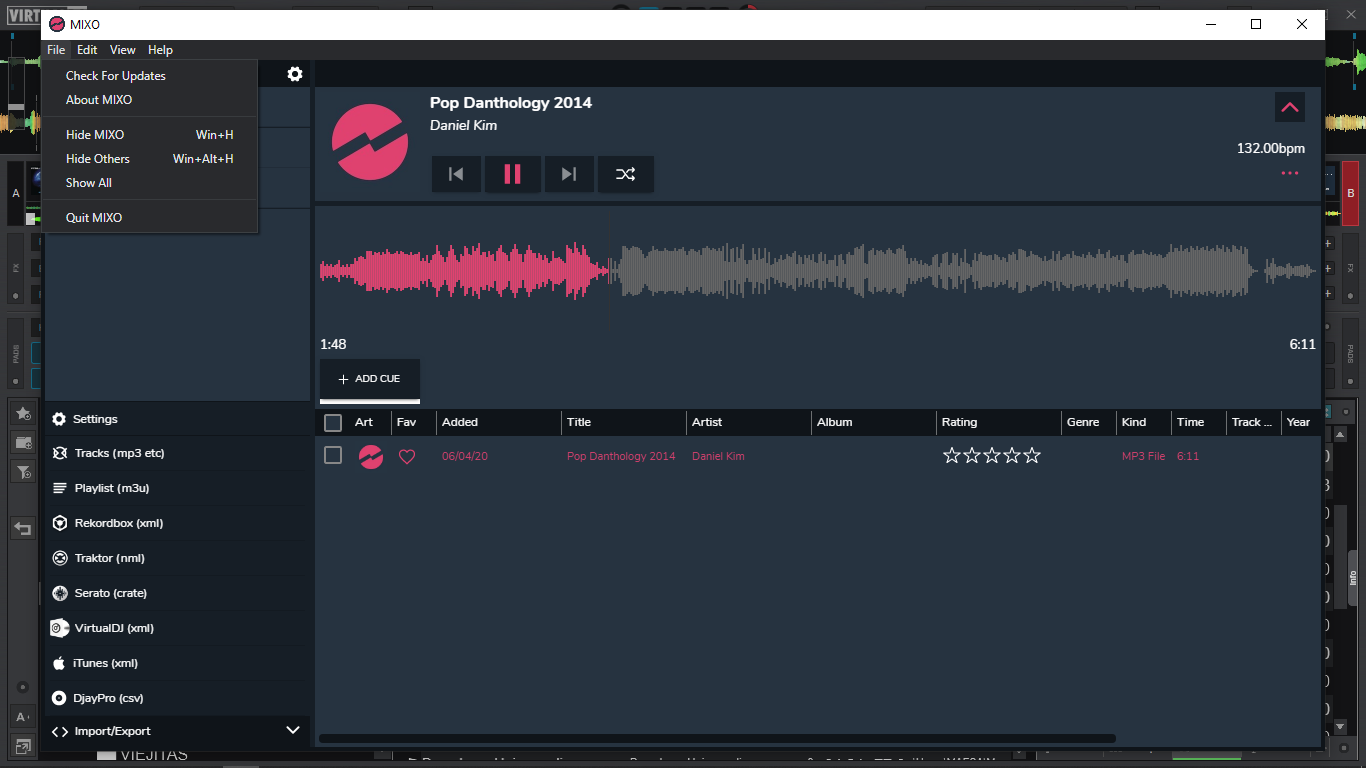Set the star rating for Pop Danthology 2014
The image size is (1366, 768).
point(992,456)
